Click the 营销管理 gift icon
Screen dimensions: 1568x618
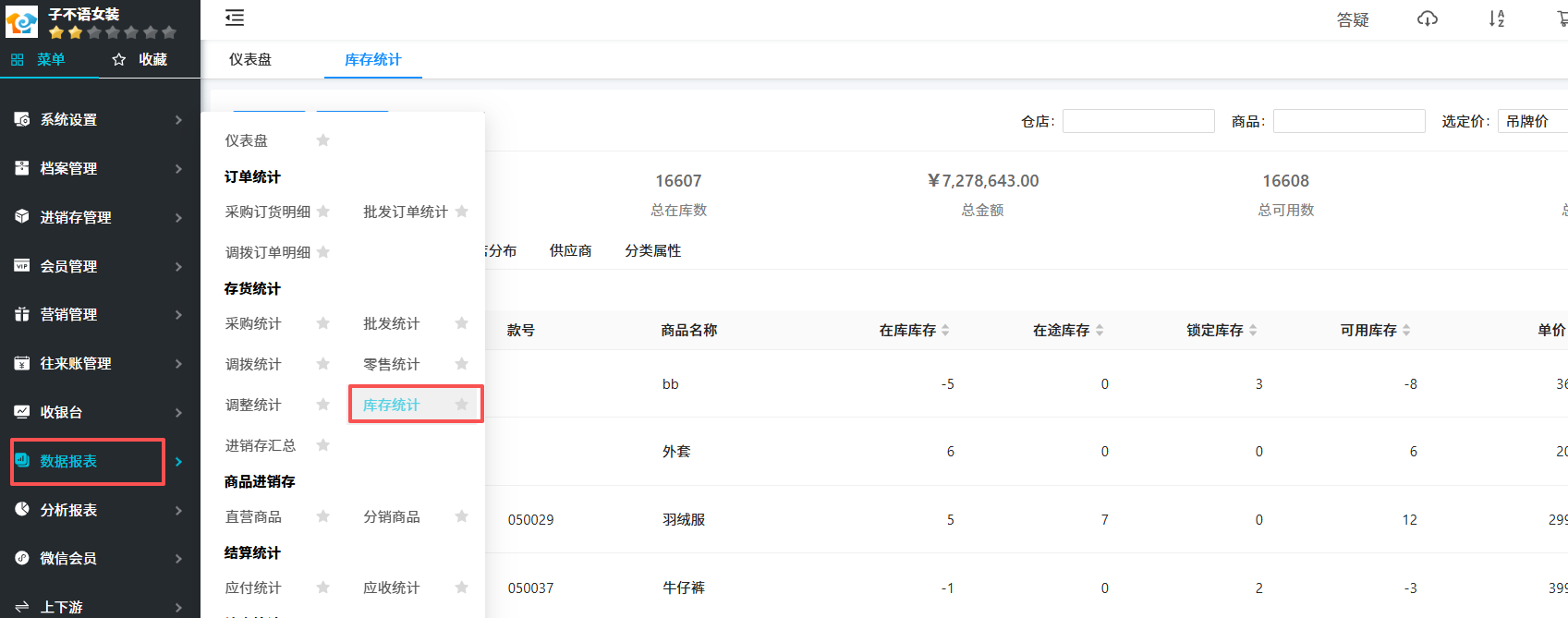pyautogui.click(x=22, y=314)
